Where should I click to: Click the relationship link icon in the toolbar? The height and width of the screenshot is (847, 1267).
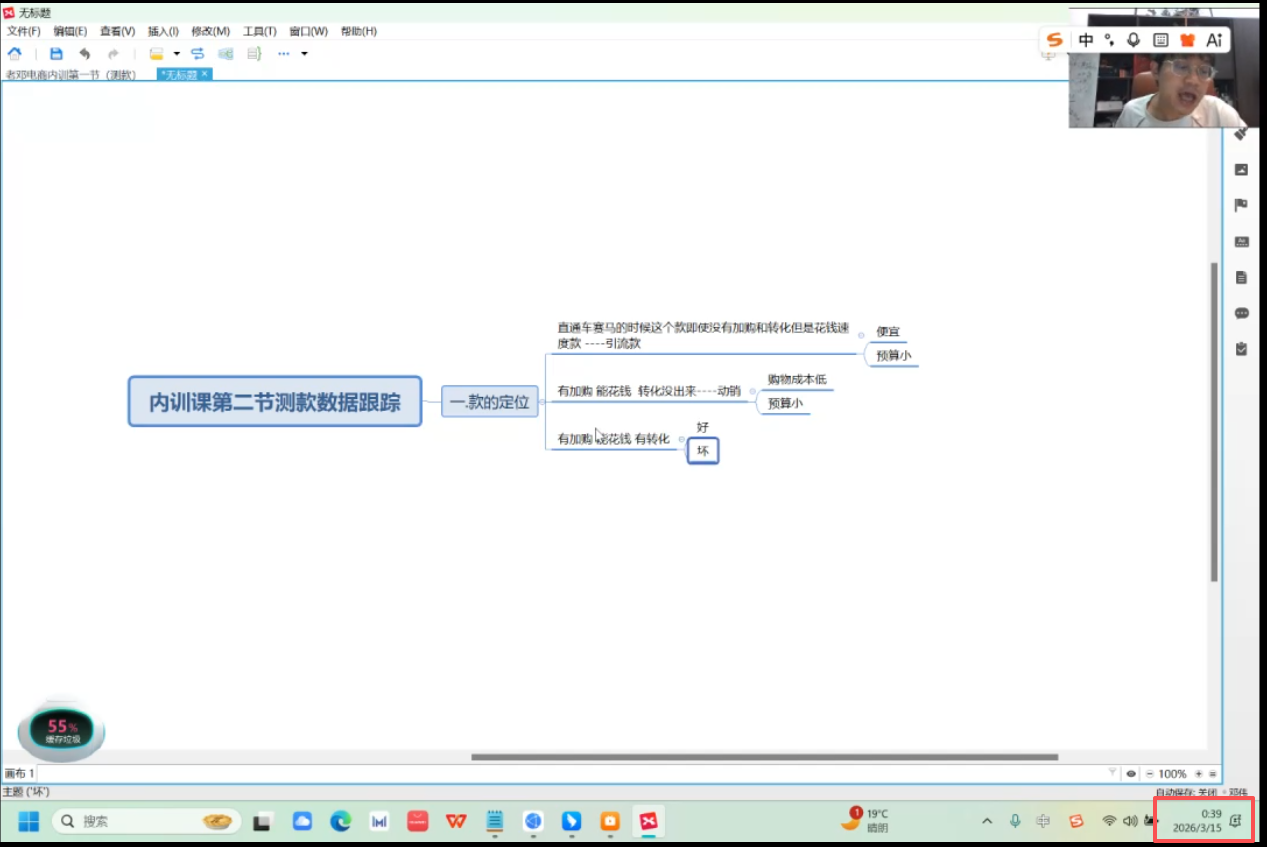(x=197, y=54)
